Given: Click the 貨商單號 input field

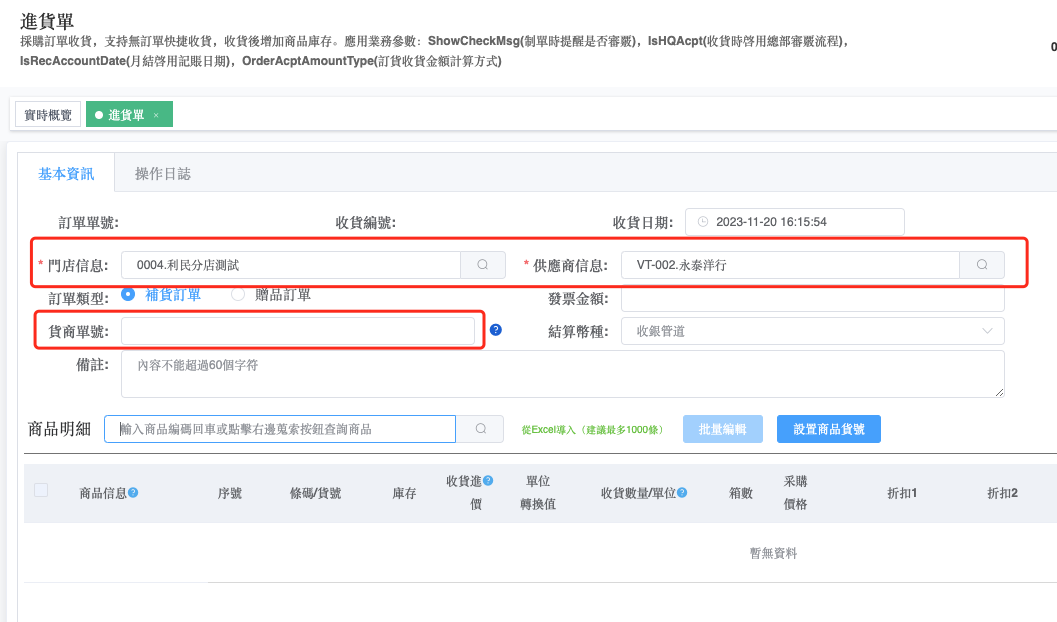Looking at the screenshot, I should 298,331.
